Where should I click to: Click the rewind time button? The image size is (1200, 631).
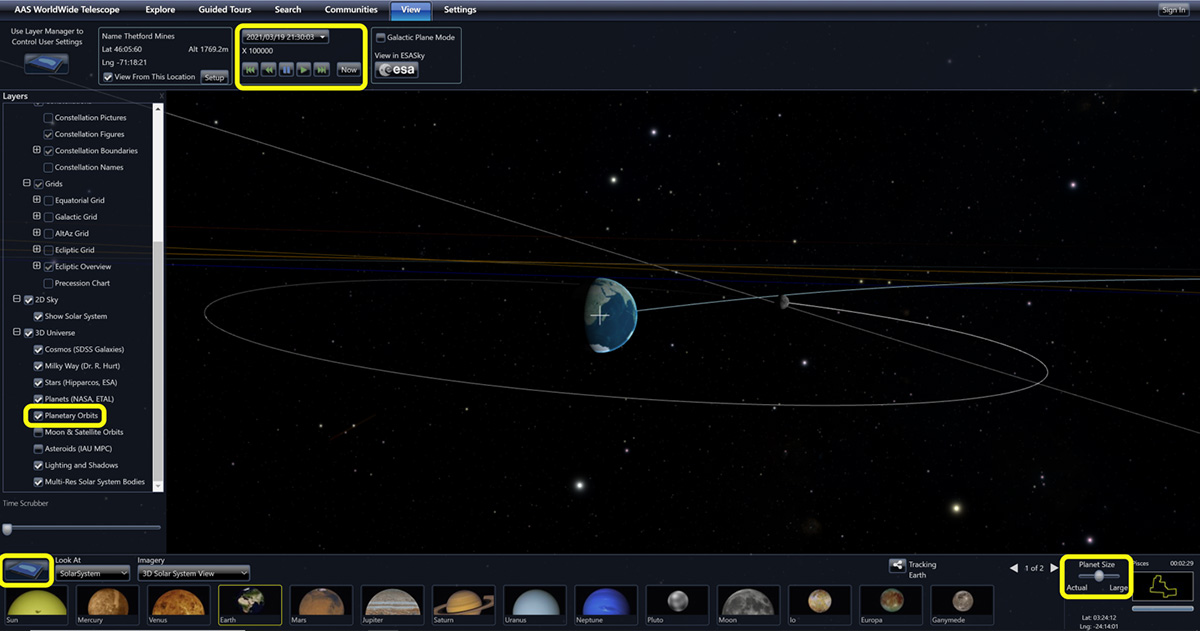coord(268,70)
